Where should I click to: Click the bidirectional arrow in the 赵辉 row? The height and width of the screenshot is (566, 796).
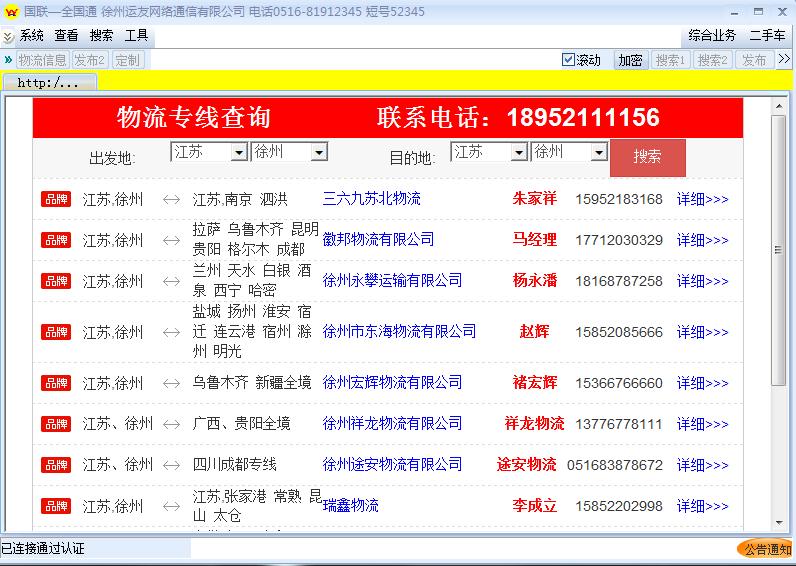coord(172,332)
